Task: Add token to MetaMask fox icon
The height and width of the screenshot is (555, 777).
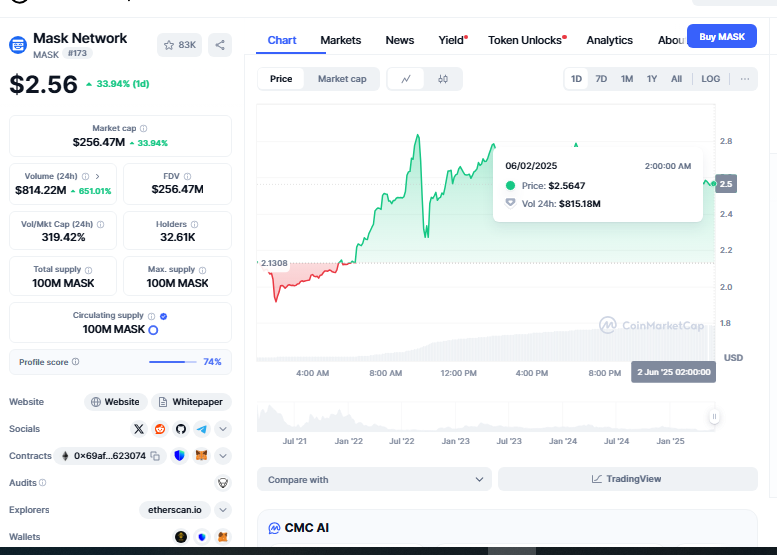Action: (202, 455)
